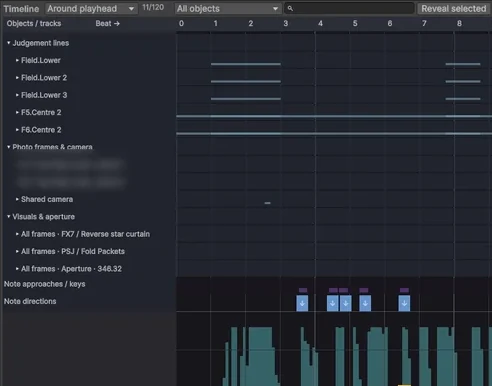Image resolution: width=492 pixels, height=386 pixels.
Task: Click the Timeline panel title
Action: 21,9
